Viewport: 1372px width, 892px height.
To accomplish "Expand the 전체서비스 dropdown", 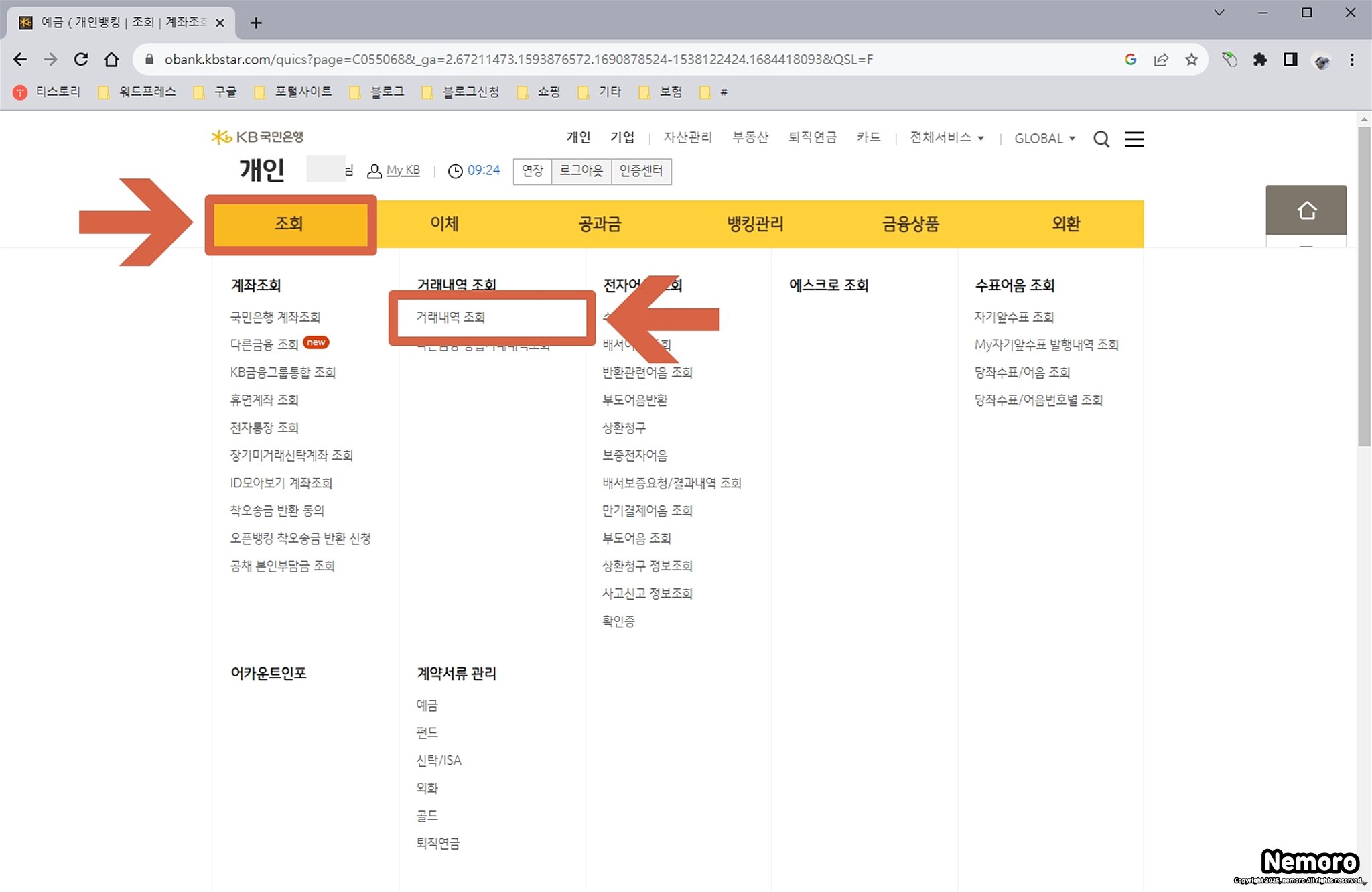I will 947,137.
